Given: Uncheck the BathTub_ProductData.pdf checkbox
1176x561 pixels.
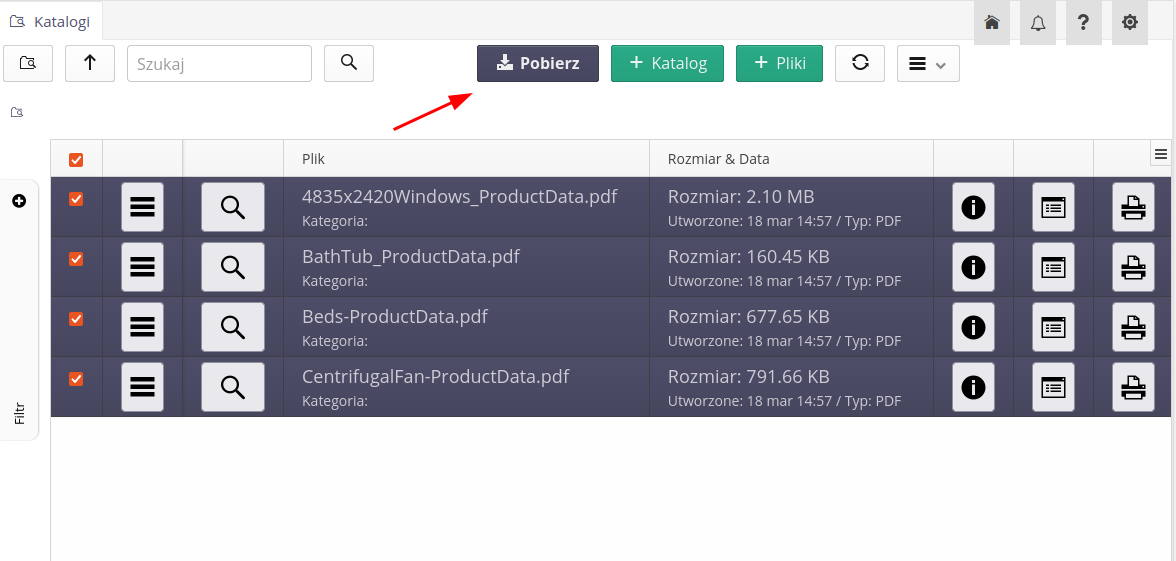Looking at the screenshot, I should click(76, 259).
